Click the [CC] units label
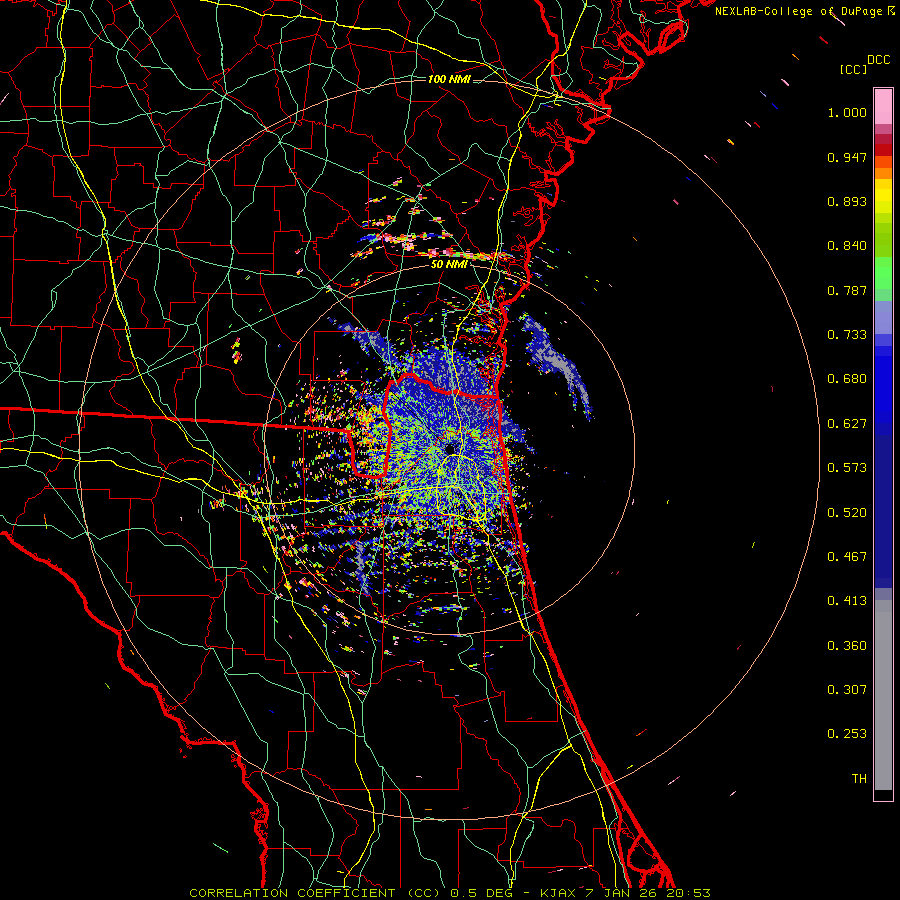This screenshot has height=900, width=900. click(853, 69)
